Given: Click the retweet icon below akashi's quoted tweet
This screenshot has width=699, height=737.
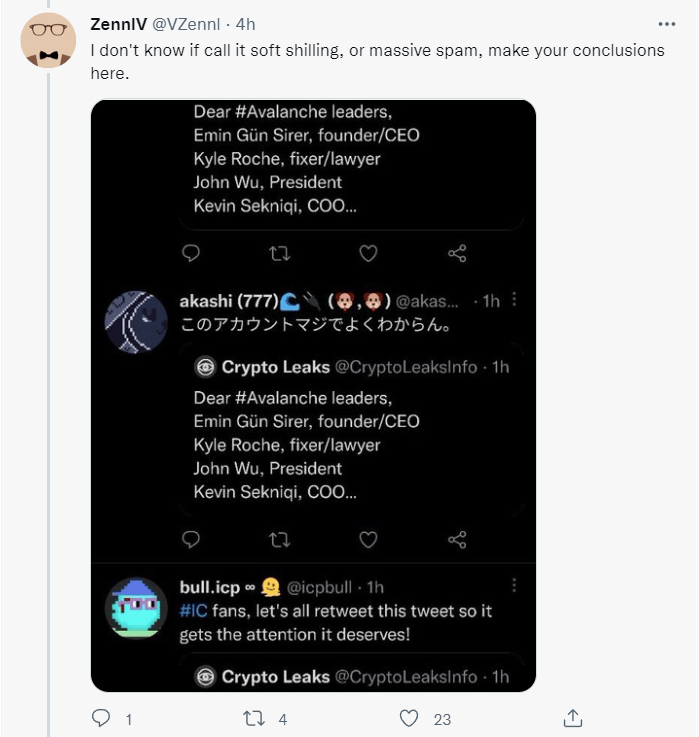Looking at the screenshot, I should (280, 539).
